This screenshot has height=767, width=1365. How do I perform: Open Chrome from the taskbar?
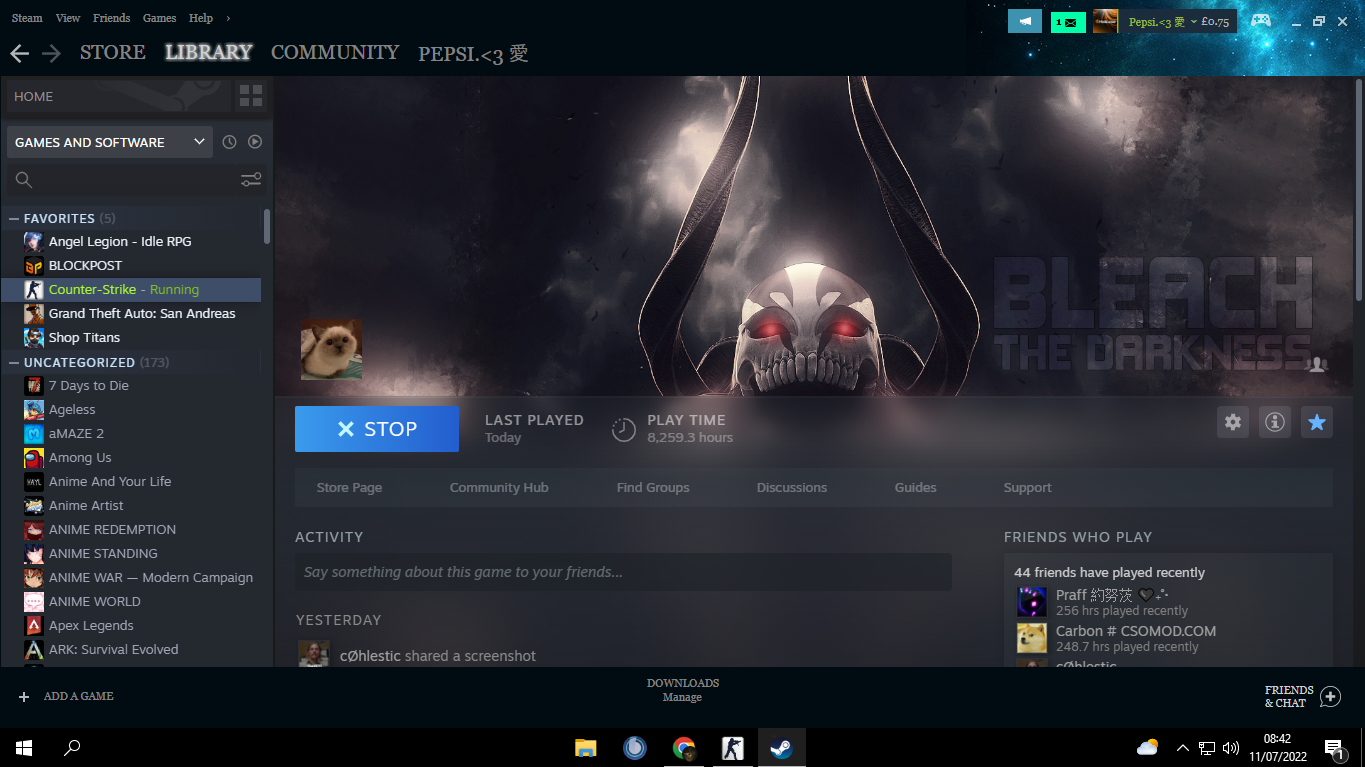point(684,747)
